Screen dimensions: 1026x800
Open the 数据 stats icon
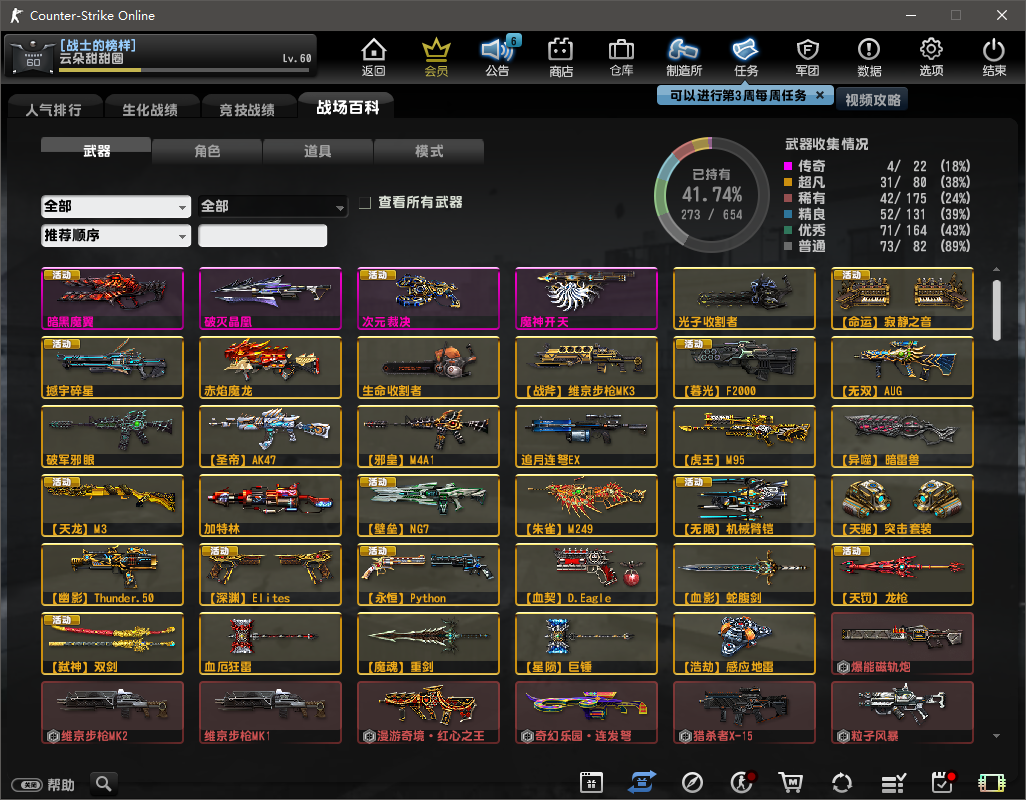coord(869,57)
